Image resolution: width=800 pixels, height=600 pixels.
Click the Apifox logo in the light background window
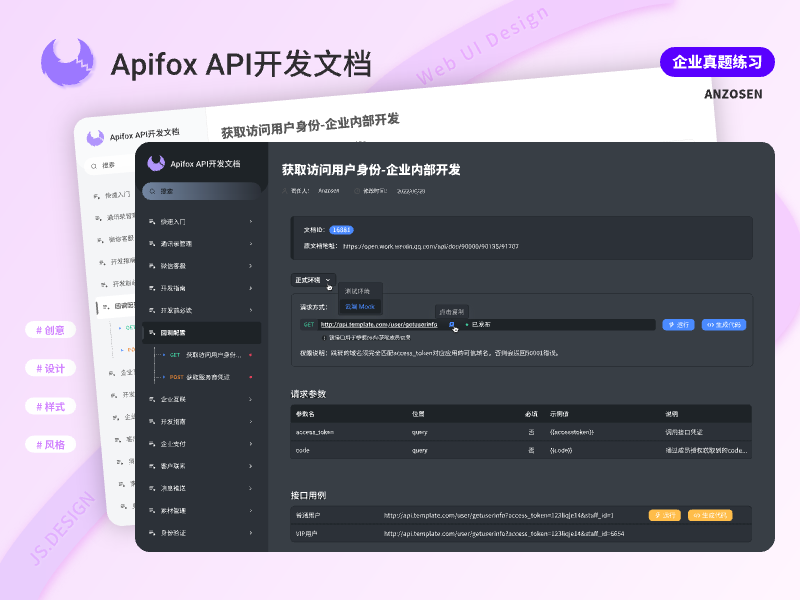(x=95, y=137)
